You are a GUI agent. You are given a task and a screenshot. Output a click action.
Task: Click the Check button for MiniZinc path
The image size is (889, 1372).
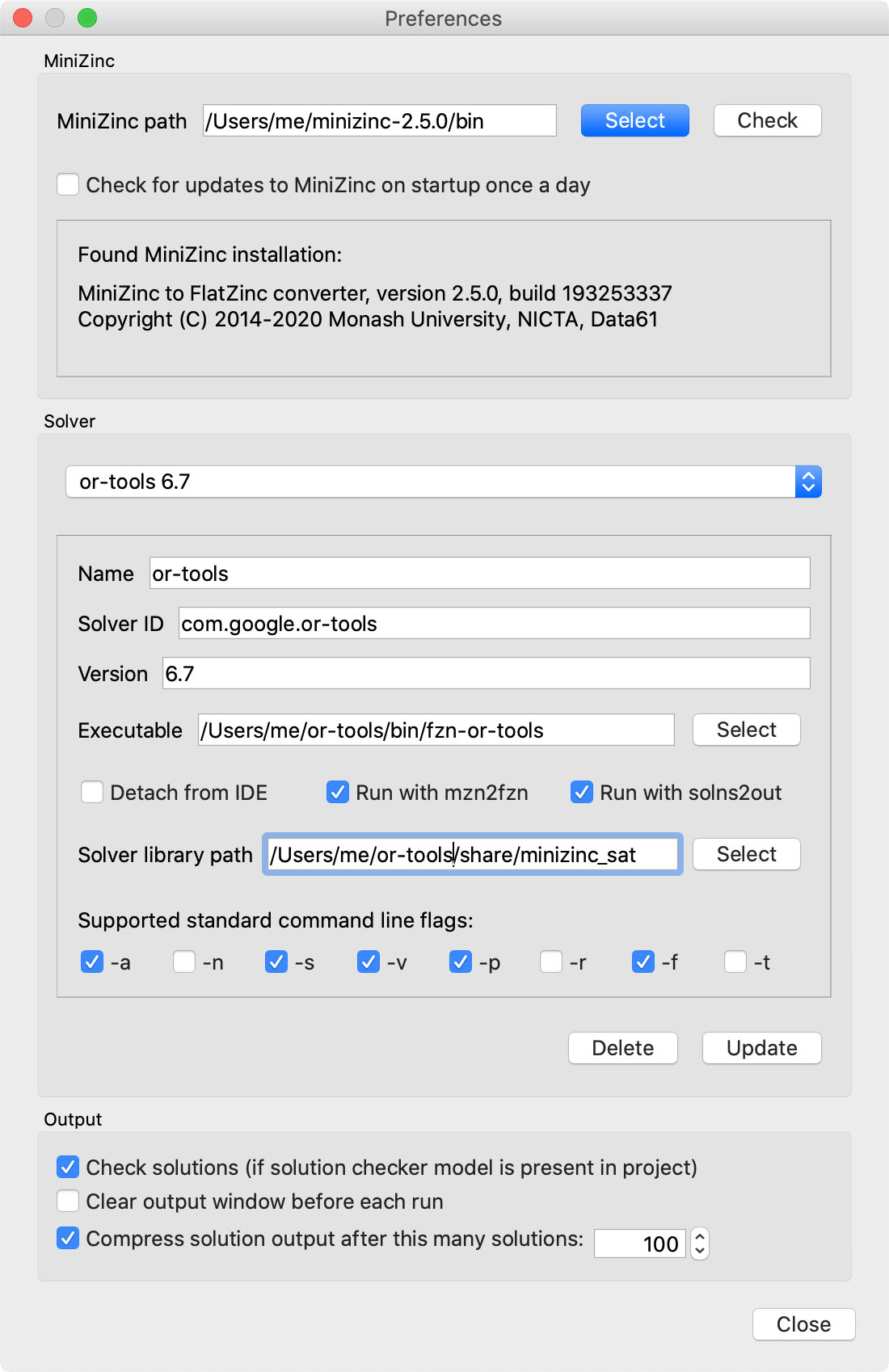tap(768, 120)
